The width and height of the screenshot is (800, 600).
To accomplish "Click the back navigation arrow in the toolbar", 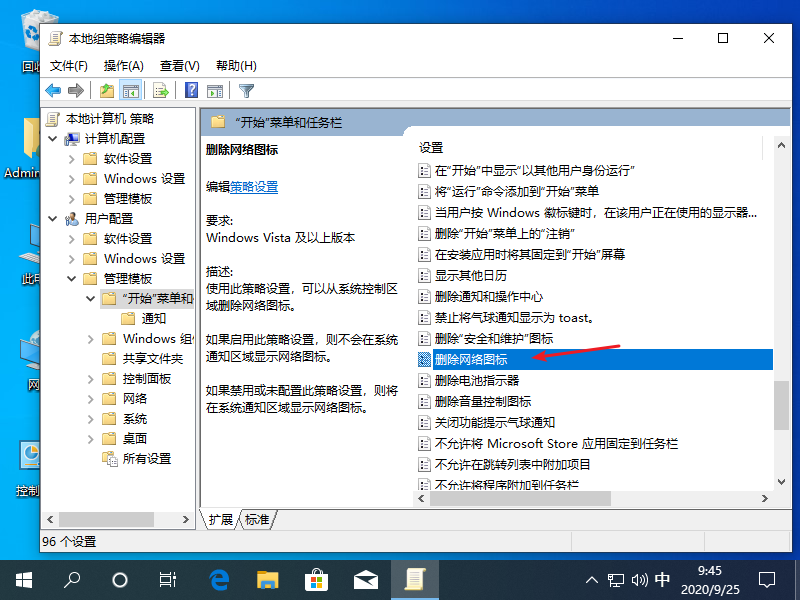I will 52,90.
